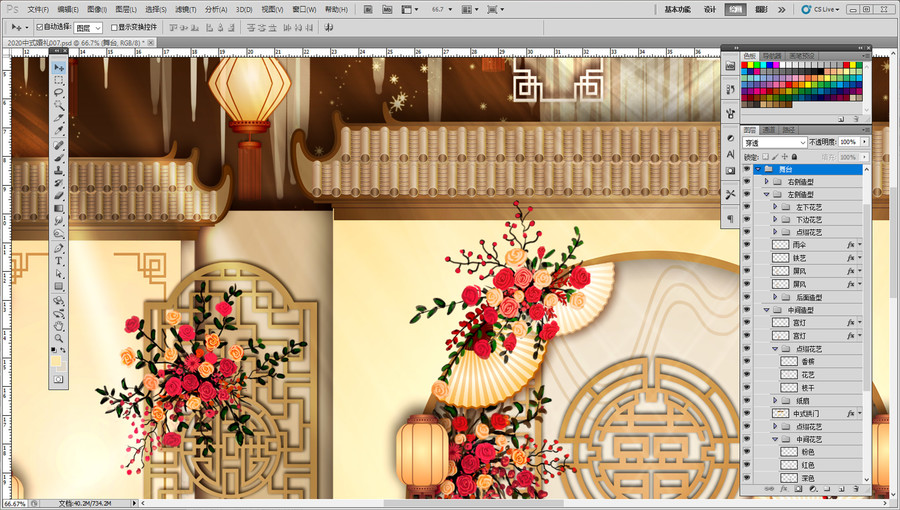Open the 文件(F) menu

(38, 10)
